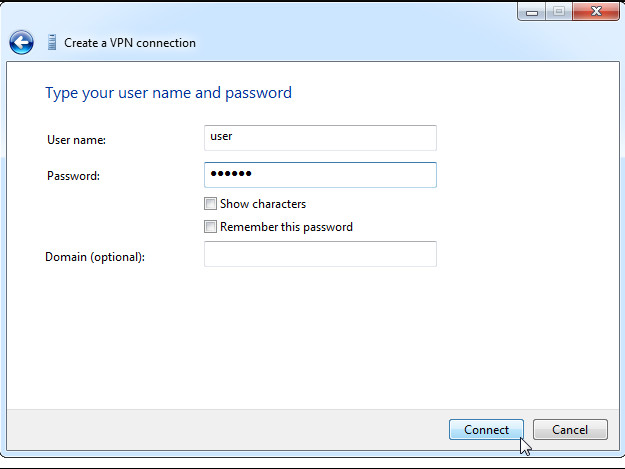Click the "Password:" label

[74, 176]
